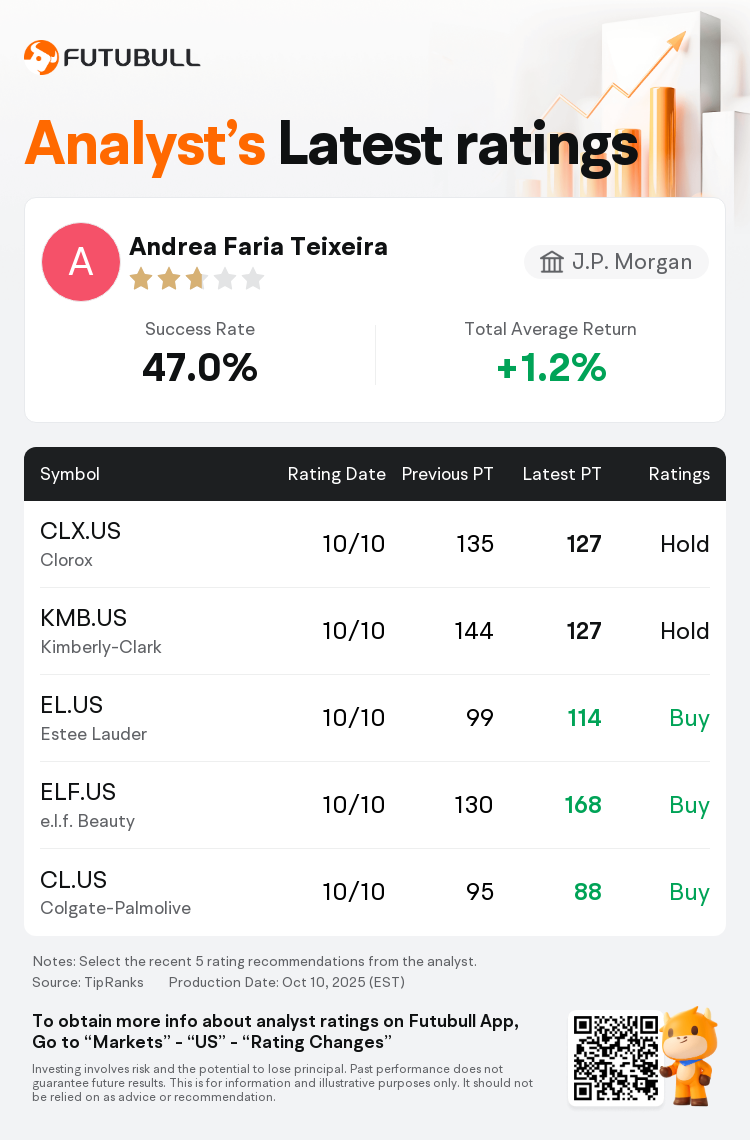750x1140 pixels.
Task: Click the red analyst avatar circle
Action: (x=81, y=262)
